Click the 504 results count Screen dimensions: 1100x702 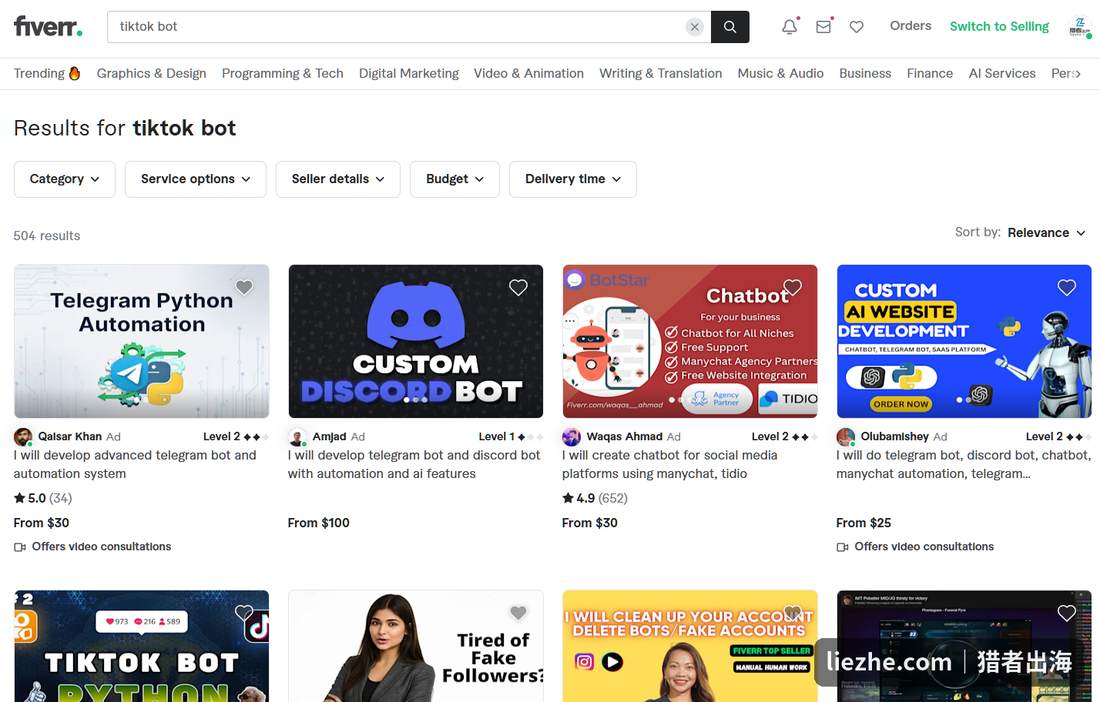tap(47, 236)
